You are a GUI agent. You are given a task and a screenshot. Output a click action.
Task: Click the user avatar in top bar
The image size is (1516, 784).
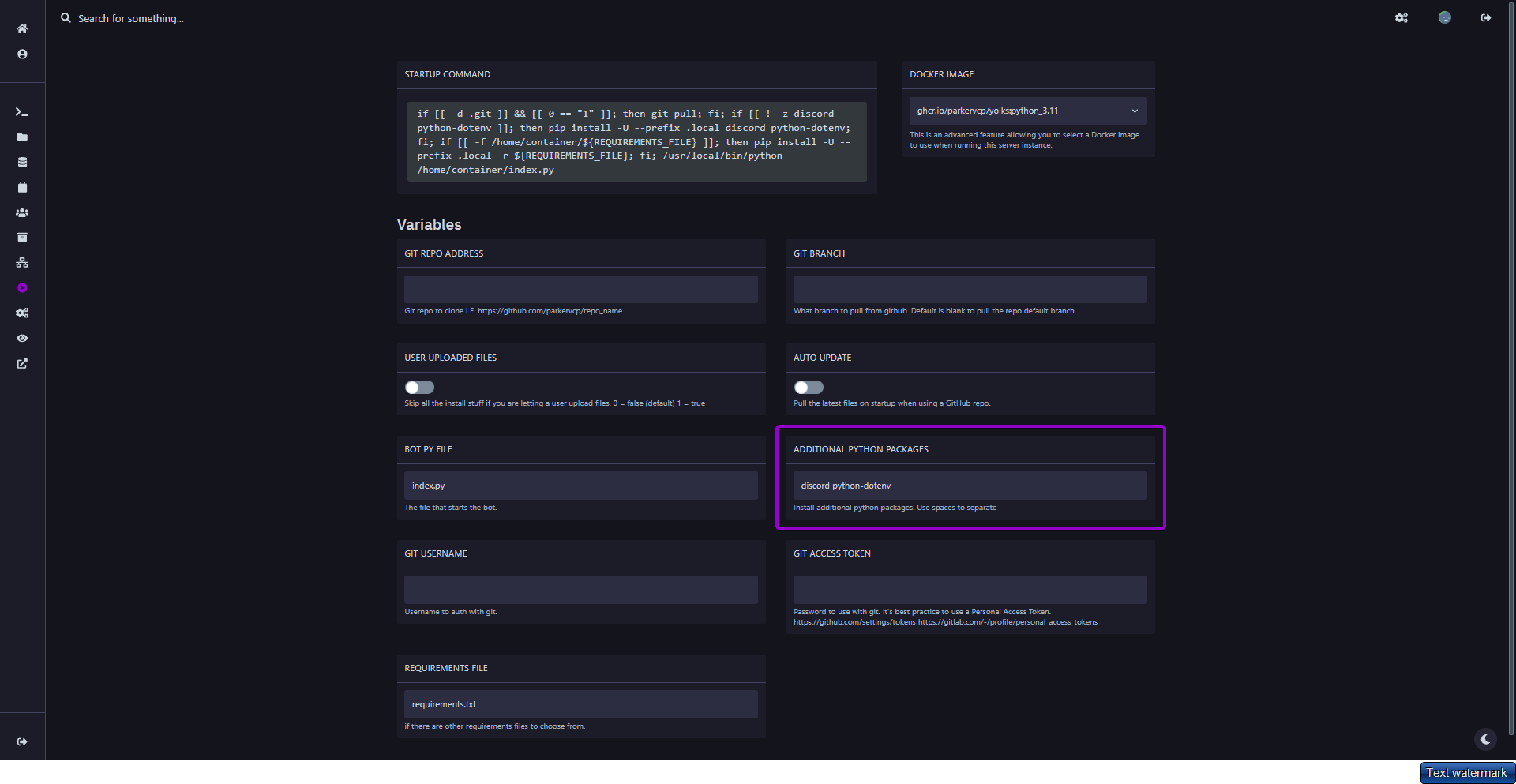[1444, 18]
